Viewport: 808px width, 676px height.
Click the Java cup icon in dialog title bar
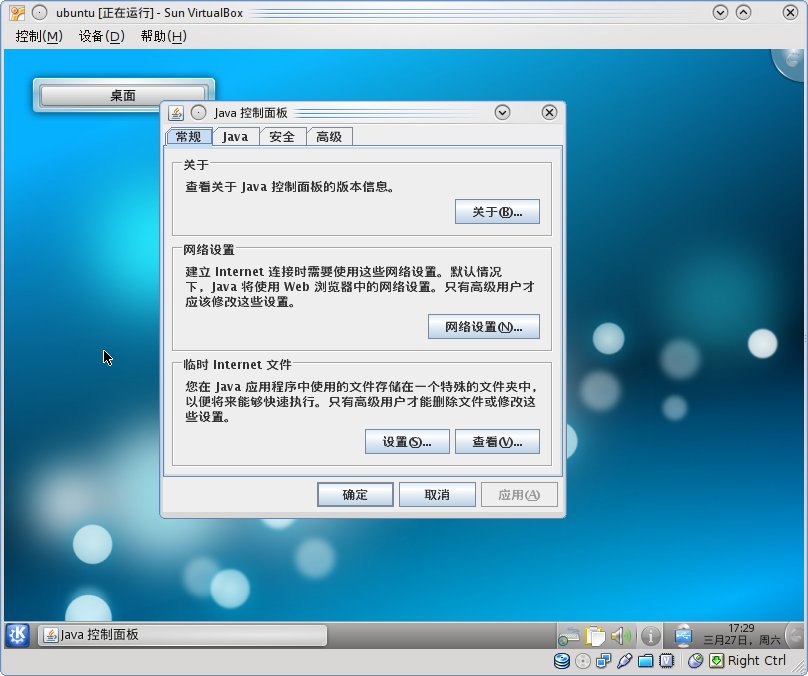pos(176,112)
